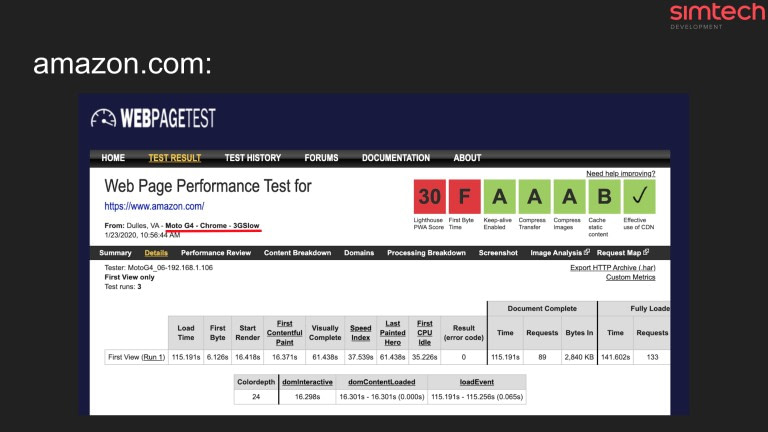This screenshot has height=432, width=768.
Task: Switch to the Performance Review tab
Action: (x=216, y=253)
